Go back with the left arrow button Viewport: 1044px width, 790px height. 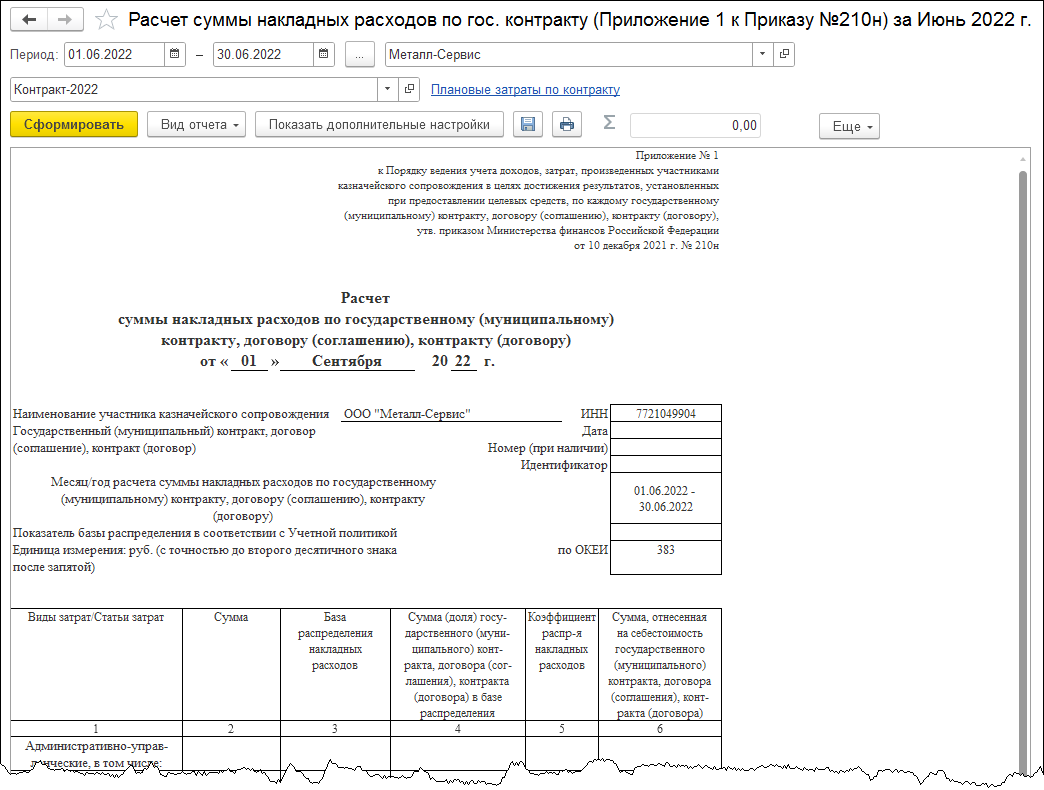coord(29,19)
